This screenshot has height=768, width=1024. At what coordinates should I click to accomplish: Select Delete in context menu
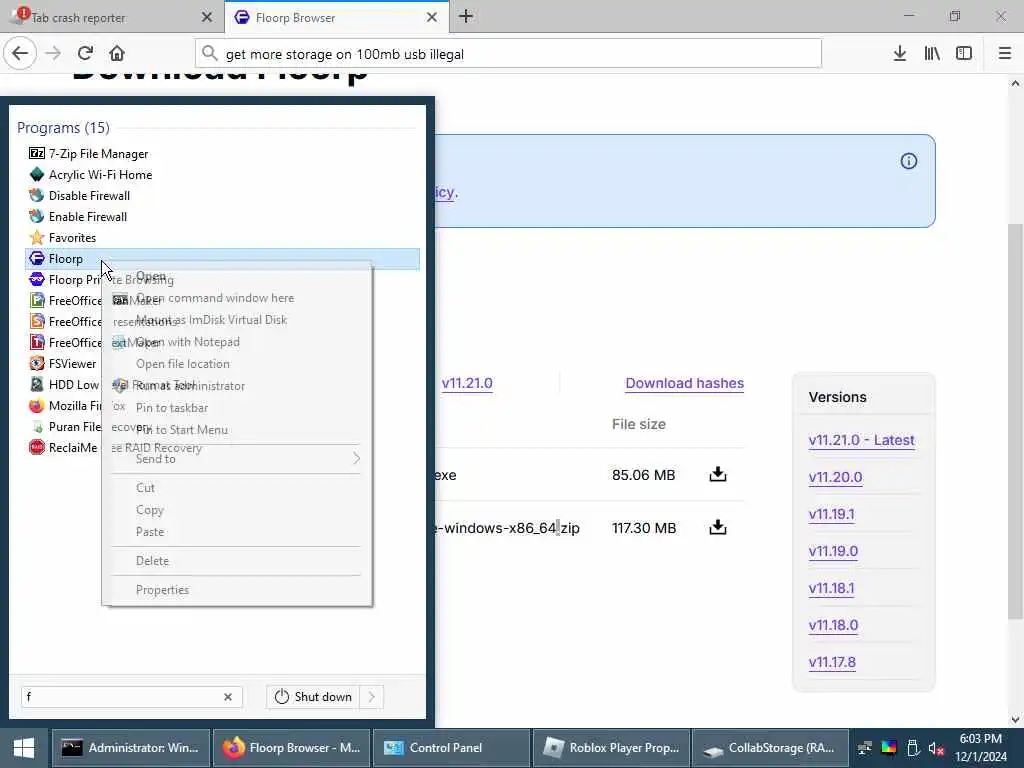(x=236, y=560)
